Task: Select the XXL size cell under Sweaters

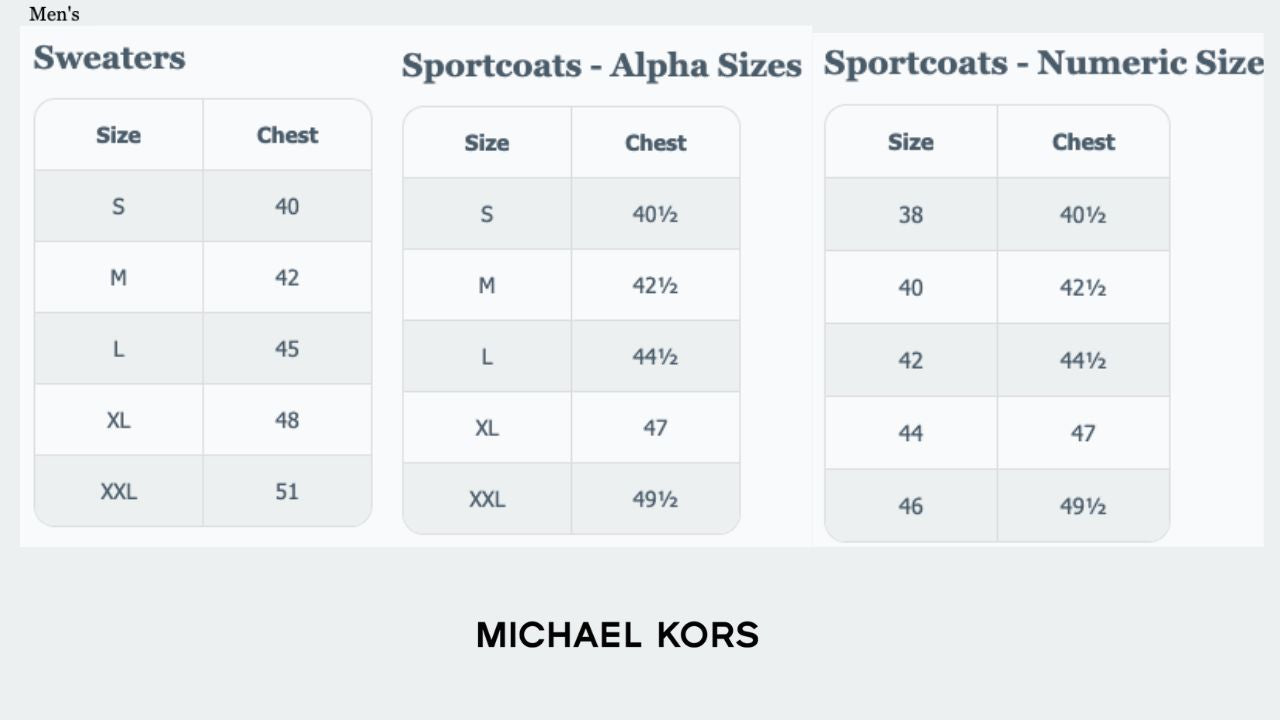Action: 118,491
